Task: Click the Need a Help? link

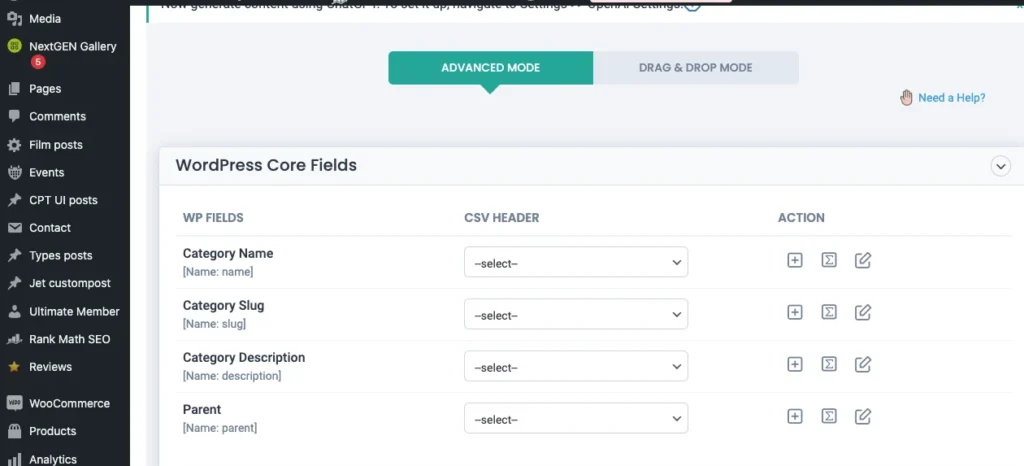Action: pyautogui.click(x=951, y=98)
